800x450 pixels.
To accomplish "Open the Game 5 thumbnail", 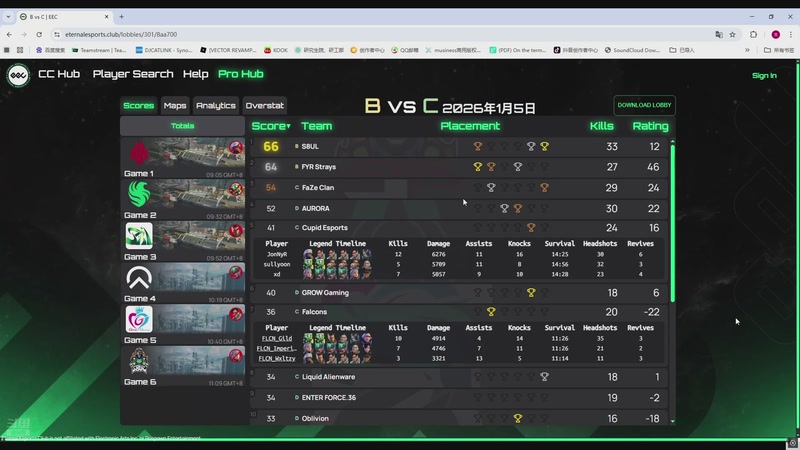I will point(183,325).
